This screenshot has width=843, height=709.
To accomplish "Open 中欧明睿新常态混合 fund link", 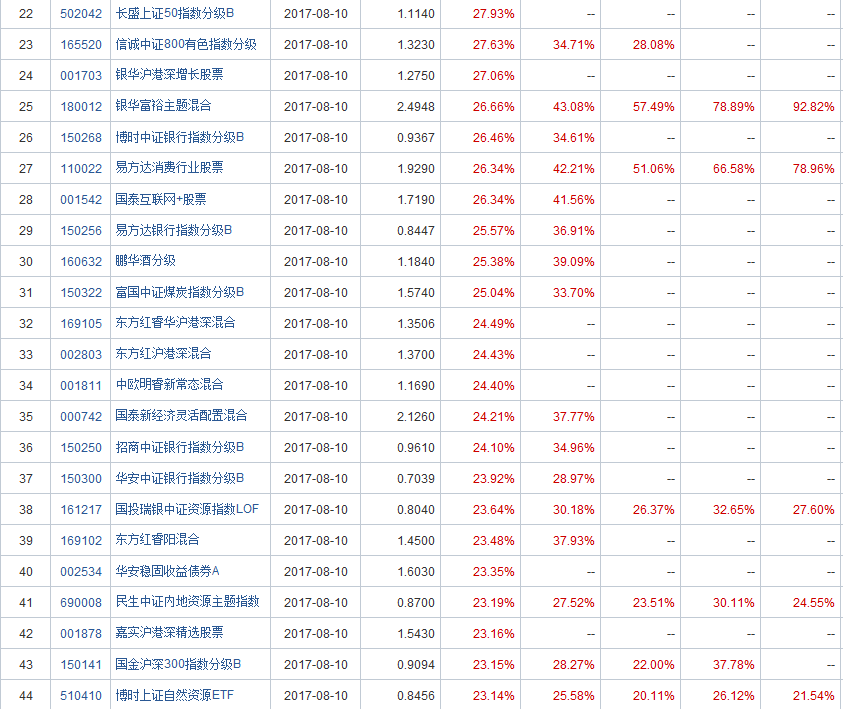I will [169, 385].
